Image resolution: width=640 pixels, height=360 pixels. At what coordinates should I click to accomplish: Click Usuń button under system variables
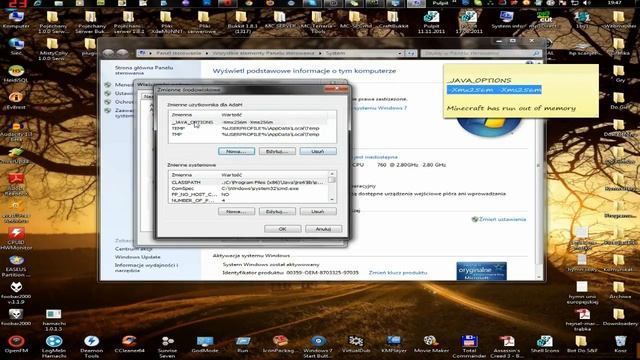[318, 211]
